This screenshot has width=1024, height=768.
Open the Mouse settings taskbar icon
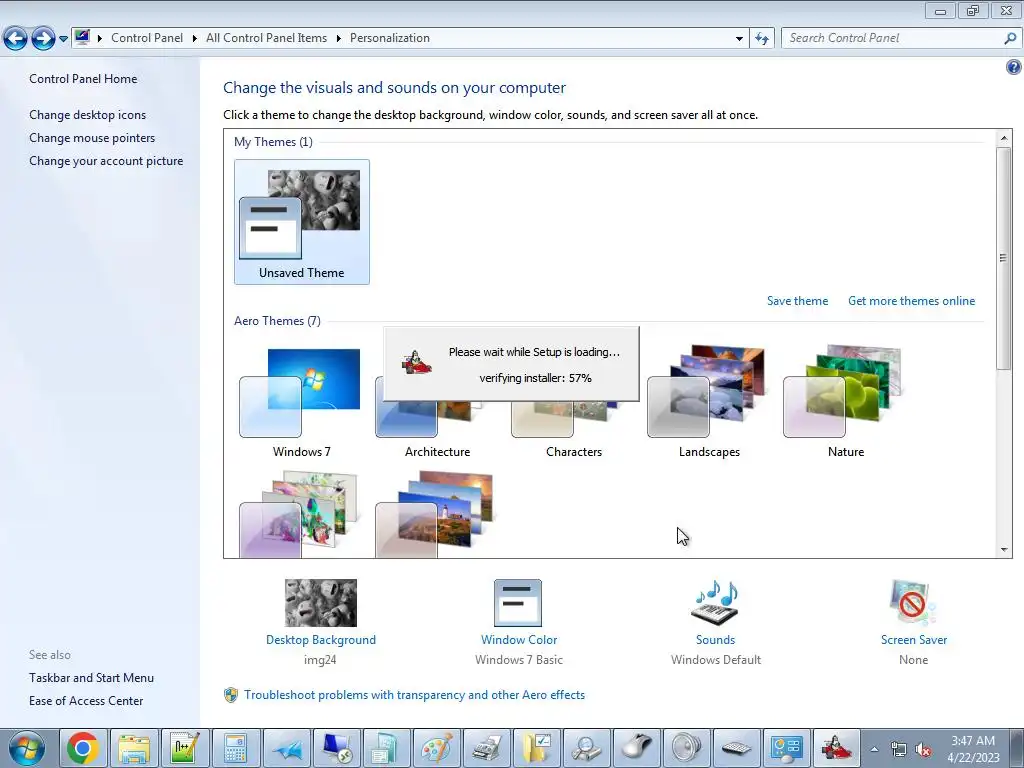(x=638, y=748)
